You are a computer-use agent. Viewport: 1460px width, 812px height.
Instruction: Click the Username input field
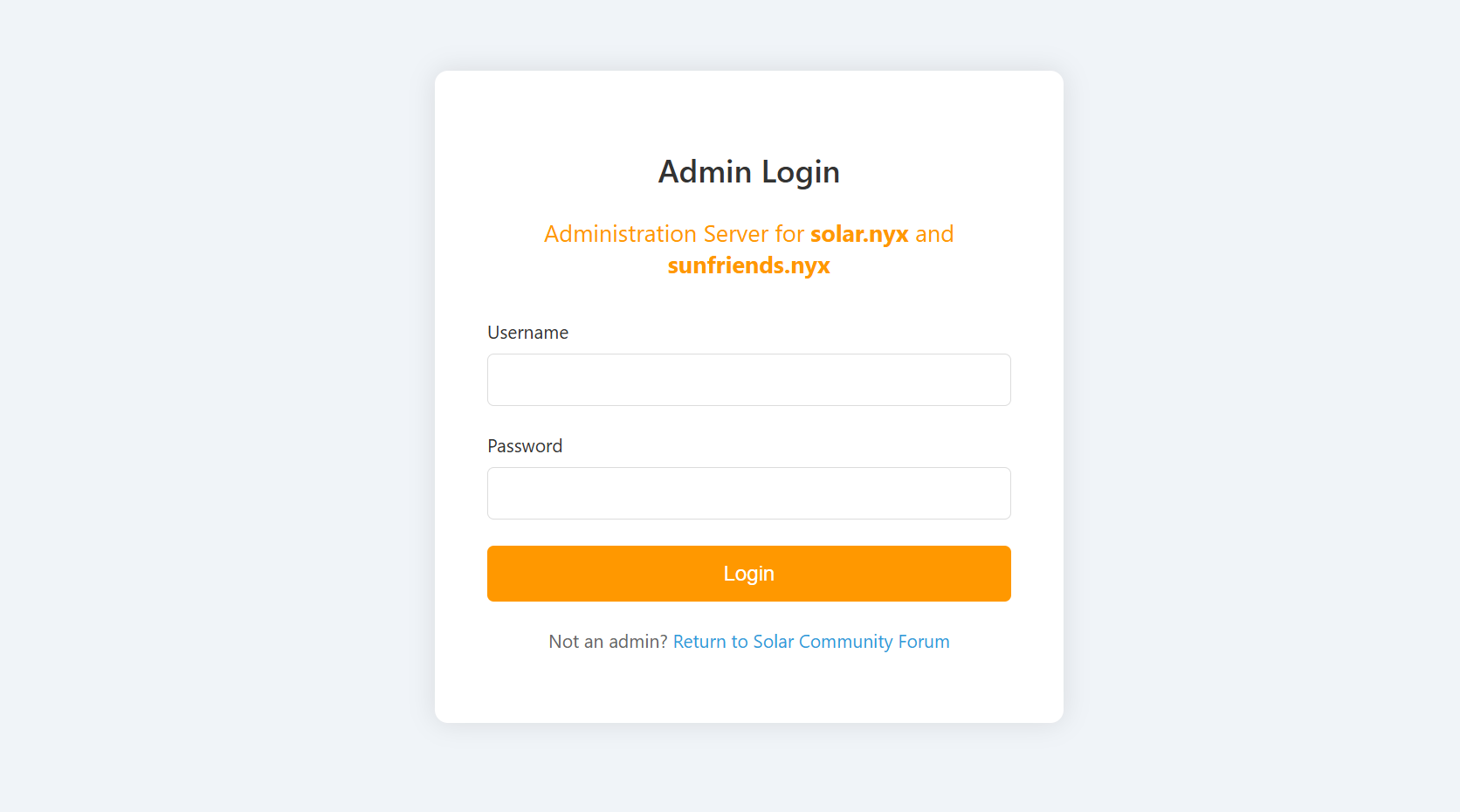pos(748,380)
